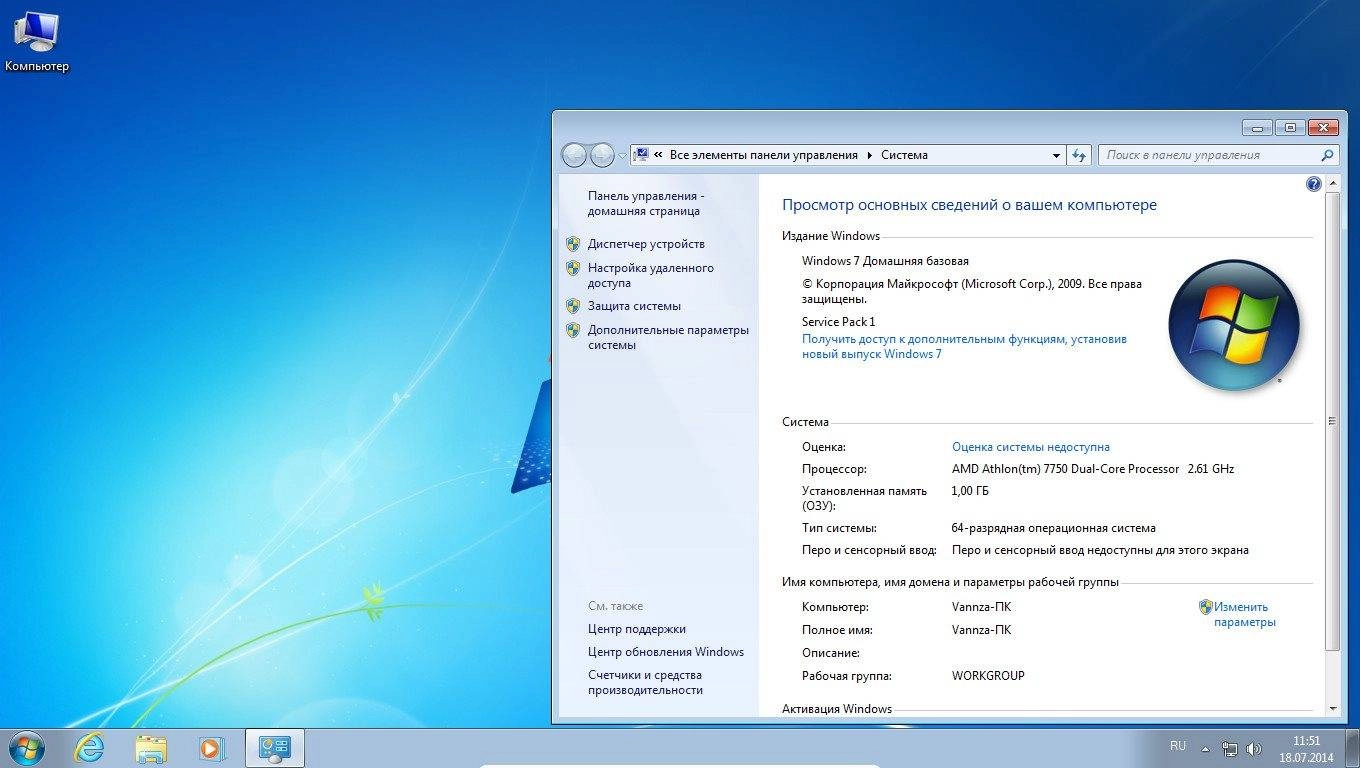1360x768 pixels.
Task: Click the 64-разрядная операционная система text
Action: (x=1054, y=528)
